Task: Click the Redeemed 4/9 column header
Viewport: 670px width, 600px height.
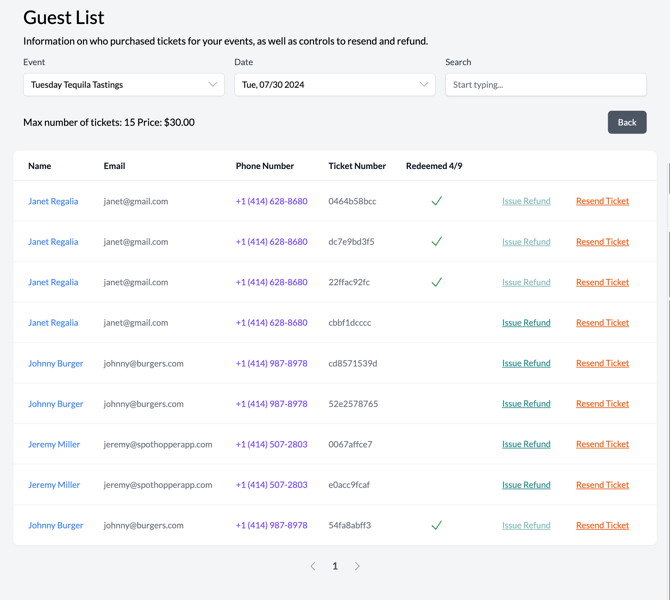Action: (x=434, y=166)
